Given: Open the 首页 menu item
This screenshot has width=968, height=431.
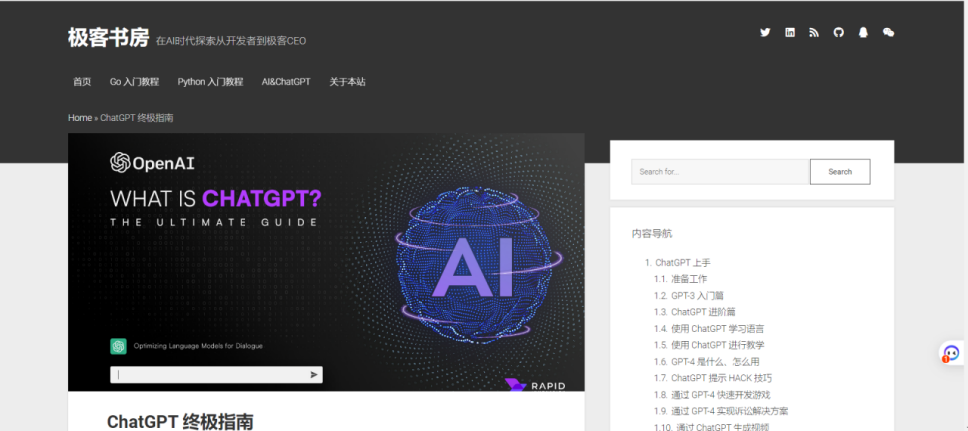Looking at the screenshot, I should (82, 82).
